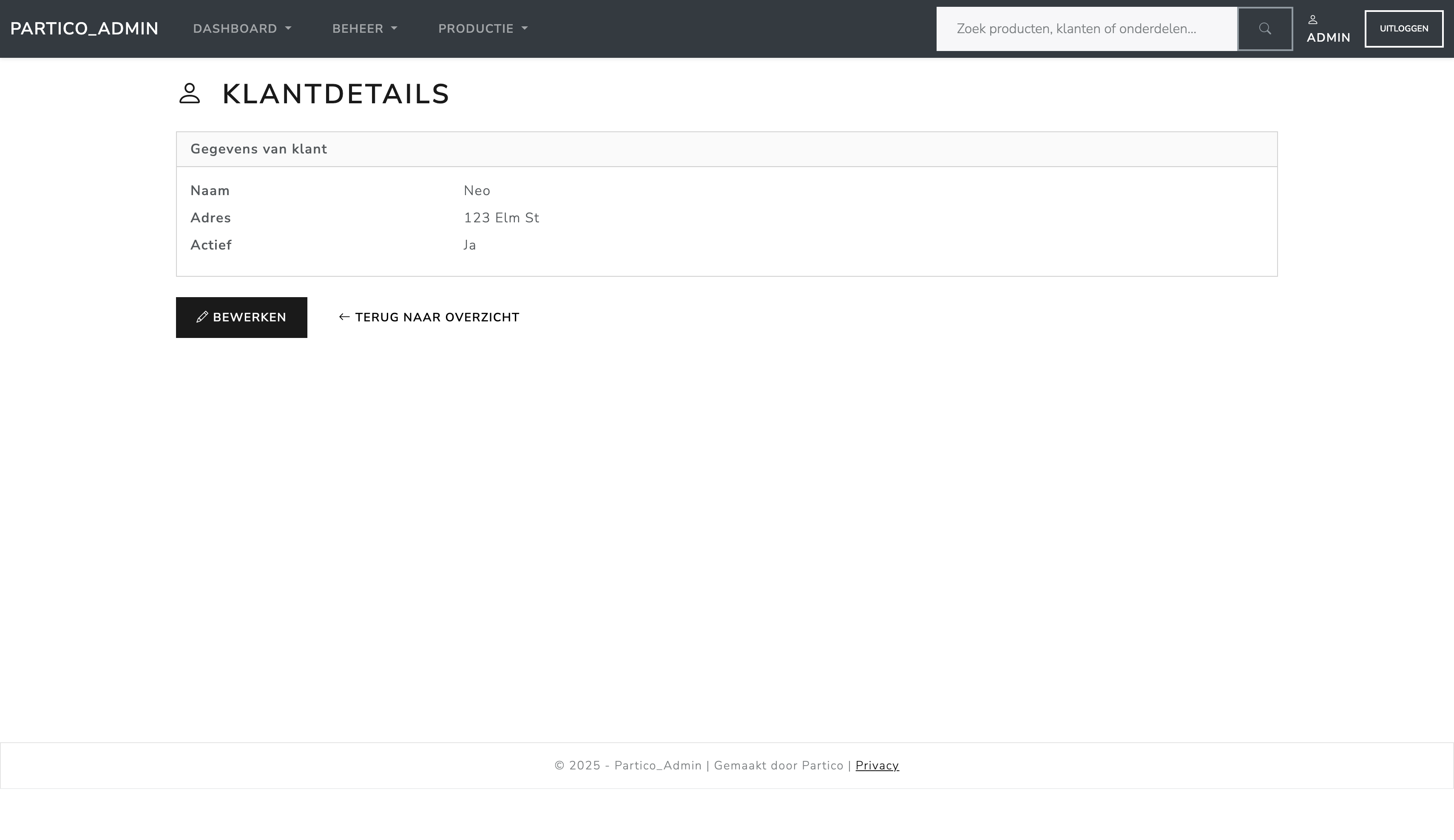Select the Actief value Ja

tap(470, 245)
